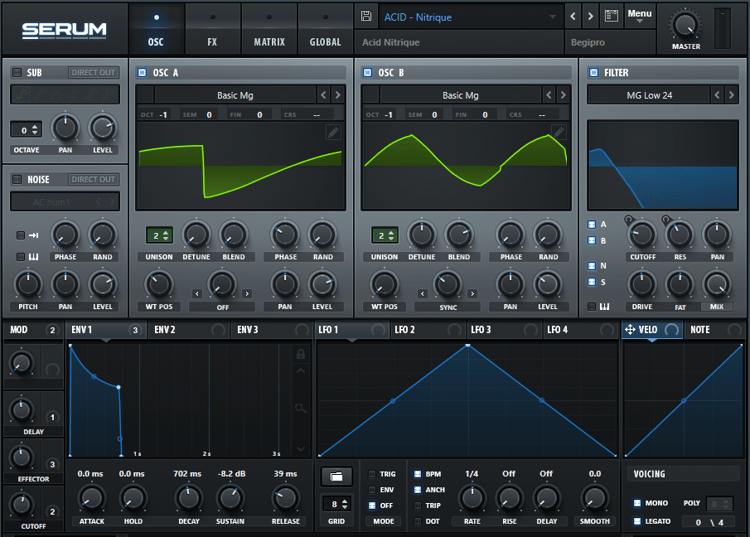Image resolution: width=750 pixels, height=537 pixels.
Task: Open the LFO shape folder icon
Action: (336, 476)
